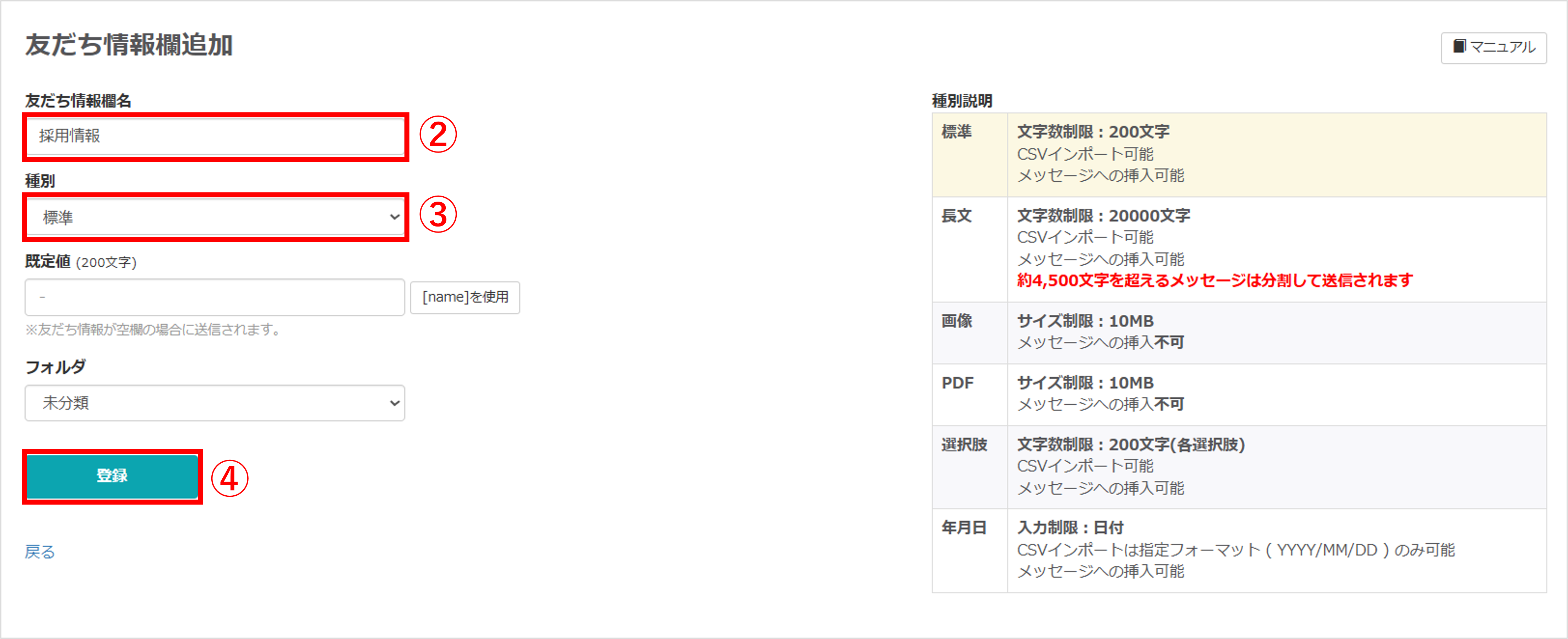Viewport: 1568px width, 639px height.
Task: Click the chevron arrow of the 種別 select
Action: [x=394, y=217]
